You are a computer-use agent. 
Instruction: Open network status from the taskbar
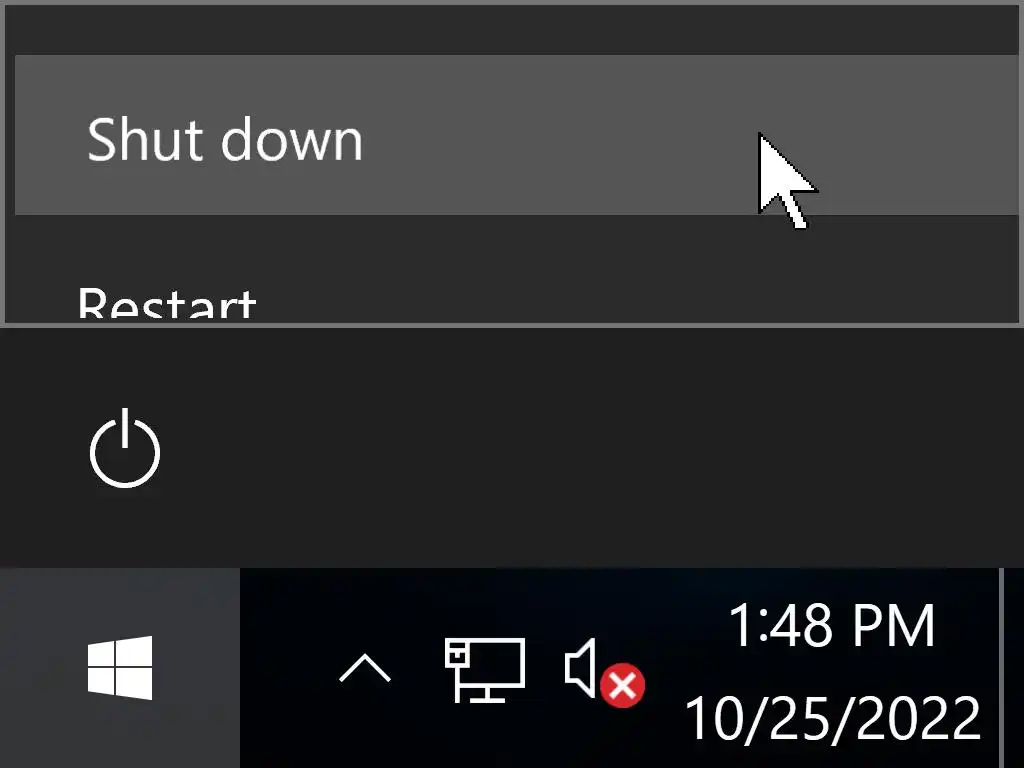tap(484, 669)
